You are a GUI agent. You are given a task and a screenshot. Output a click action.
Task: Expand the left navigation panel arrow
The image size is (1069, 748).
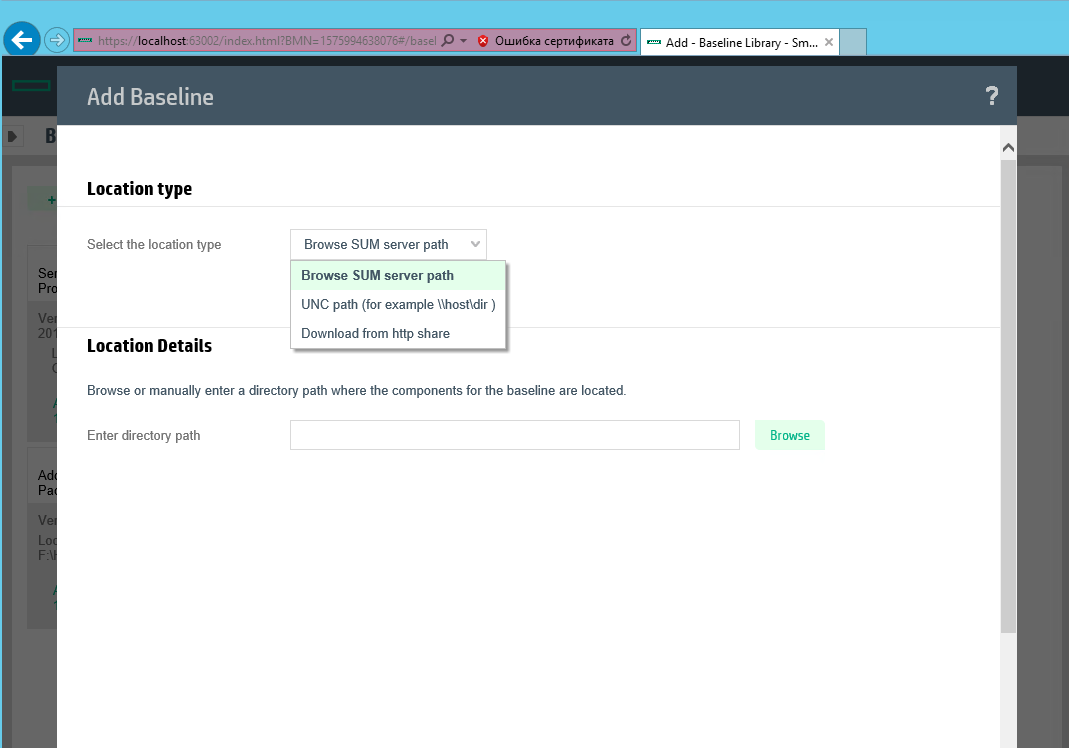13,136
